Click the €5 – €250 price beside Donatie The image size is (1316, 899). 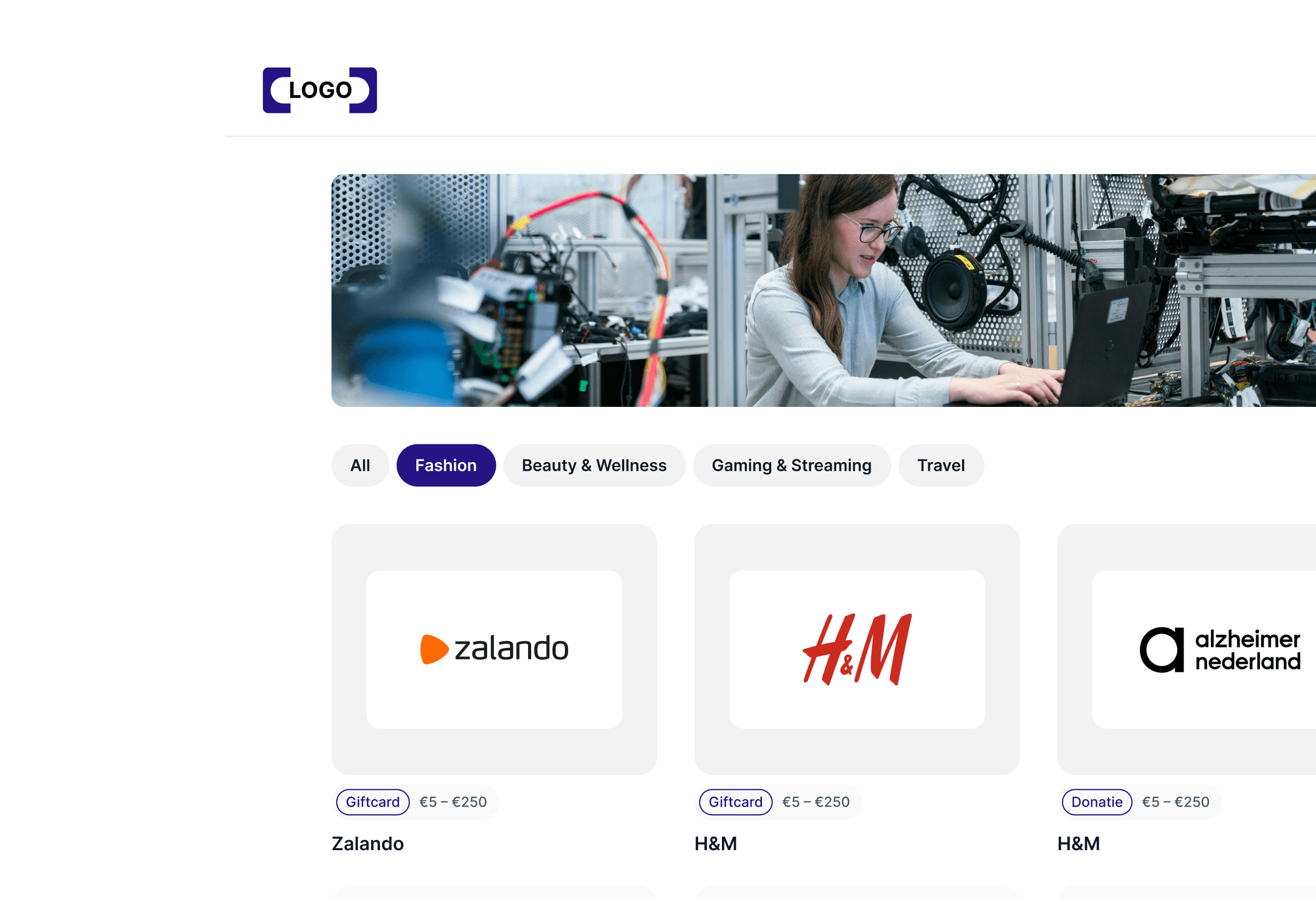point(1176,802)
